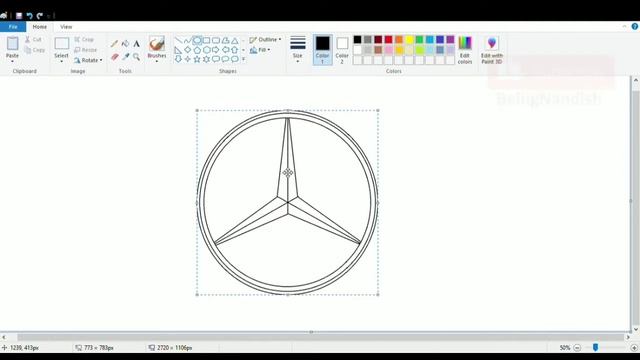Screen dimensions: 640x360
Task: Activate Color 1 foreground selector
Action: coord(322,50)
